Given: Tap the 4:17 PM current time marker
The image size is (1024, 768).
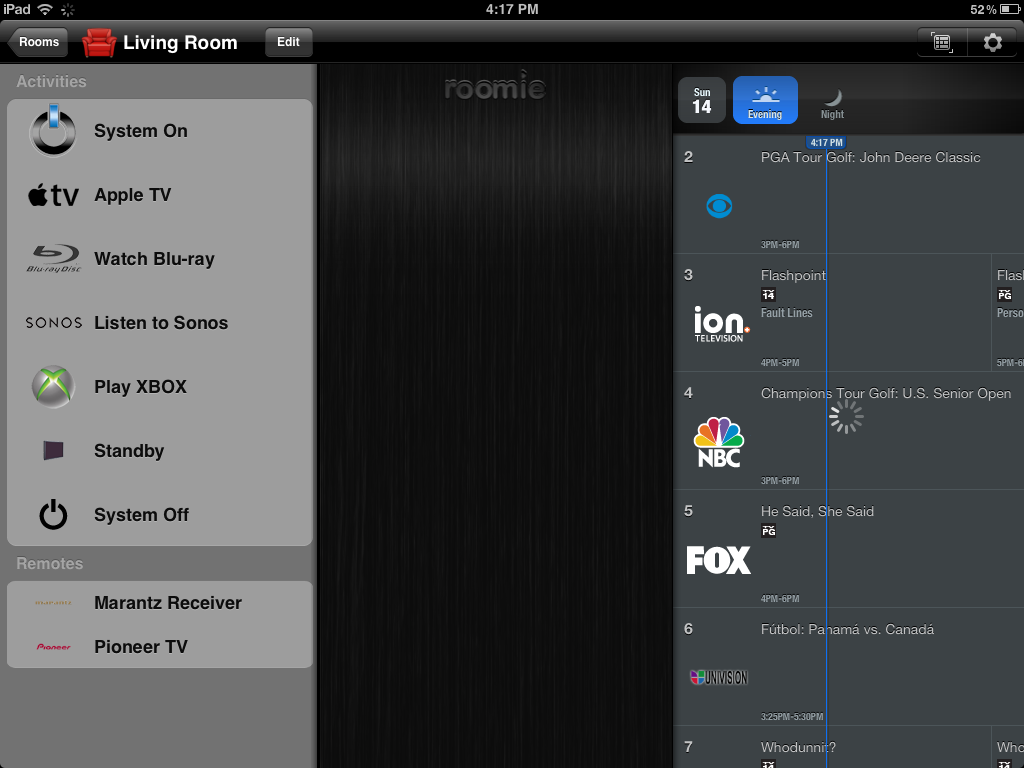Looking at the screenshot, I should coord(826,142).
